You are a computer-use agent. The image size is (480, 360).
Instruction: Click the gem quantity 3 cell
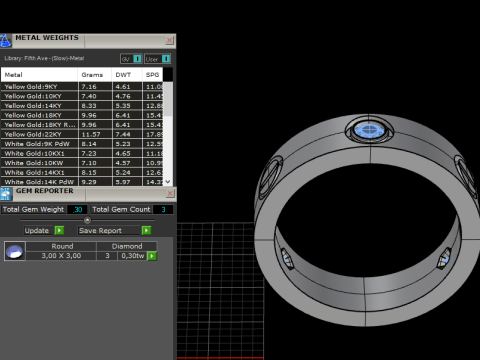107,256
